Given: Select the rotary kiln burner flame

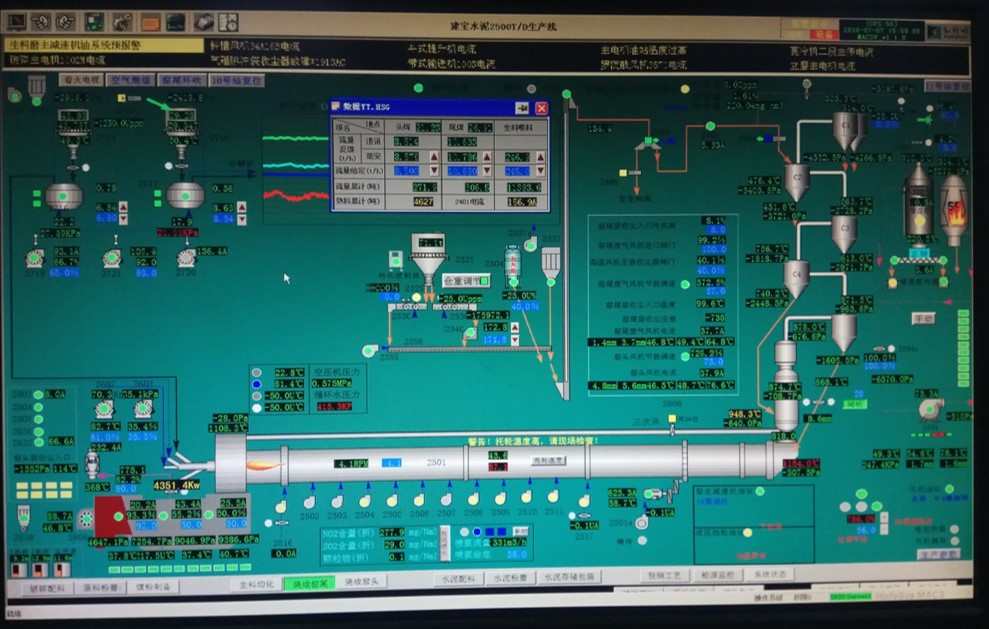Looking at the screenshot, I should tap(263, 464).
